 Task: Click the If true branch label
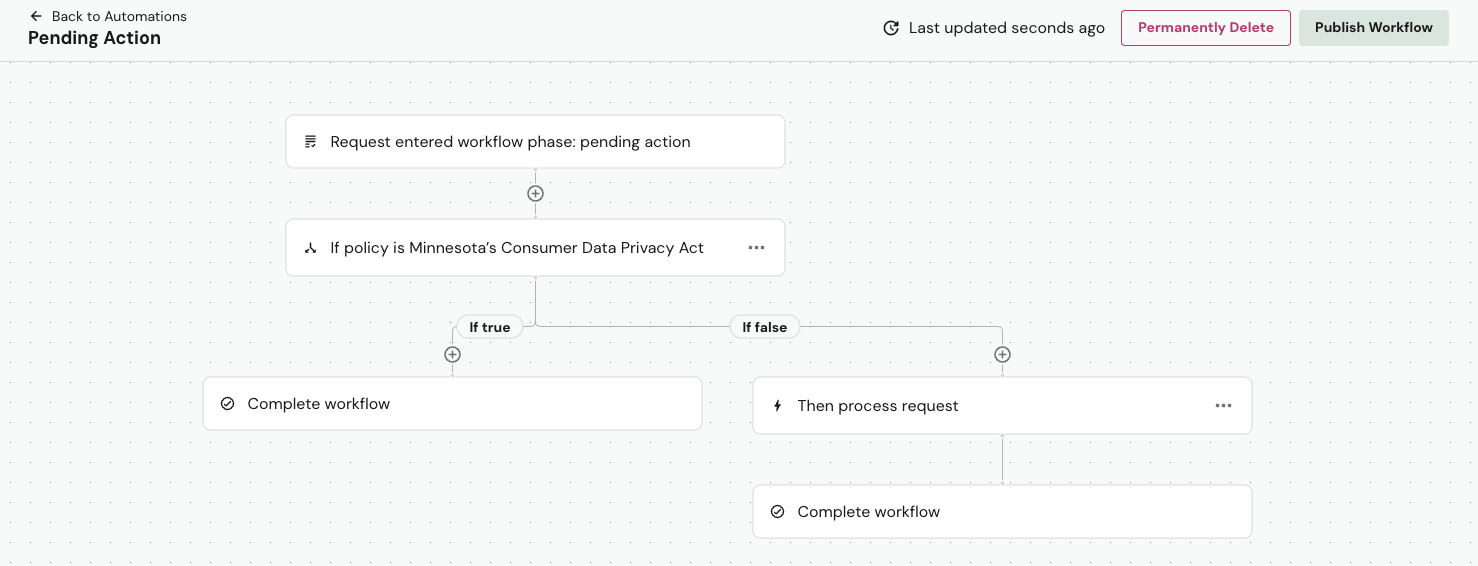490,327
